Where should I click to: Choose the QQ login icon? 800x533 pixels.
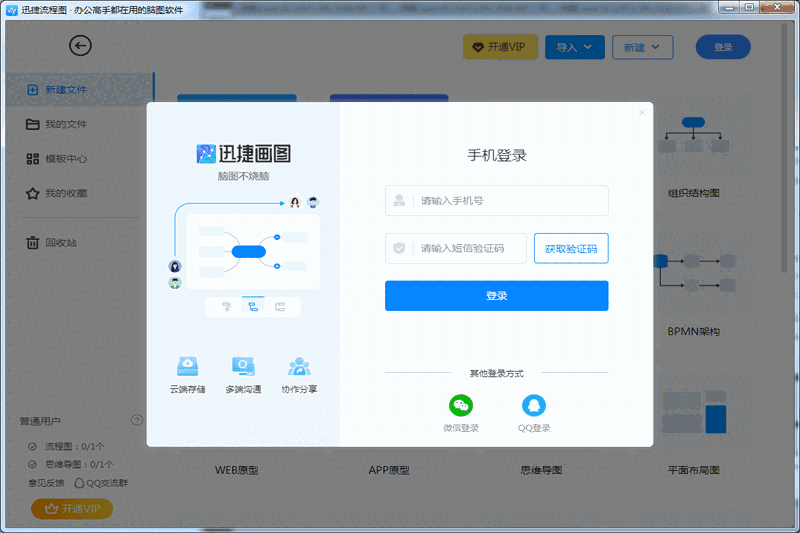tap(534, 406)
